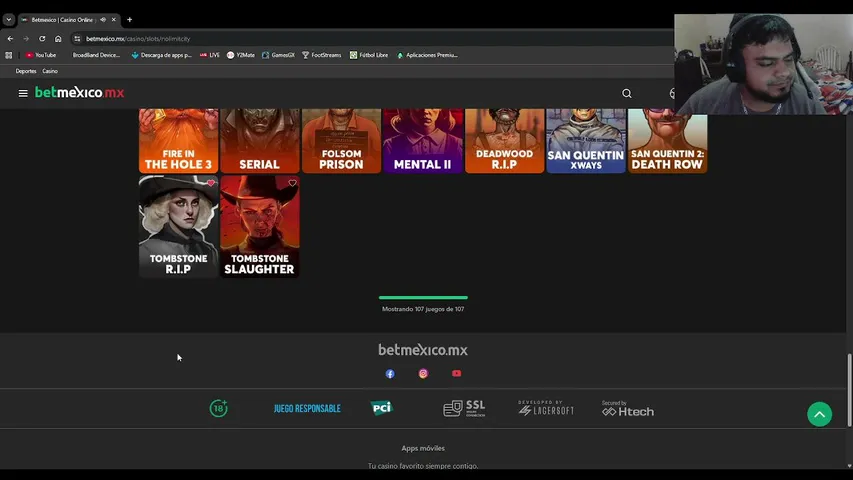
Task: Click the Developed by Lagersoft logo
Action: pyautogui.click(x=546, y=408)
